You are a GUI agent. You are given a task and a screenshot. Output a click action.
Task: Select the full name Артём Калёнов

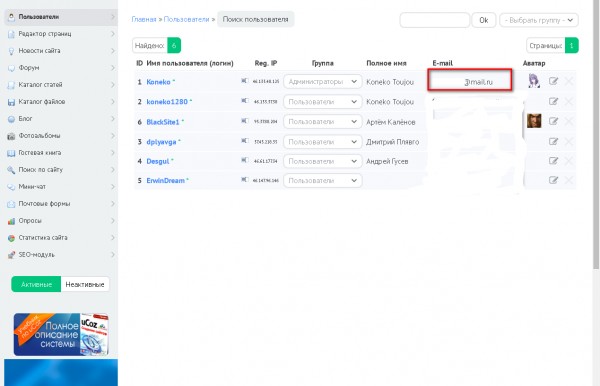point(390,122)
